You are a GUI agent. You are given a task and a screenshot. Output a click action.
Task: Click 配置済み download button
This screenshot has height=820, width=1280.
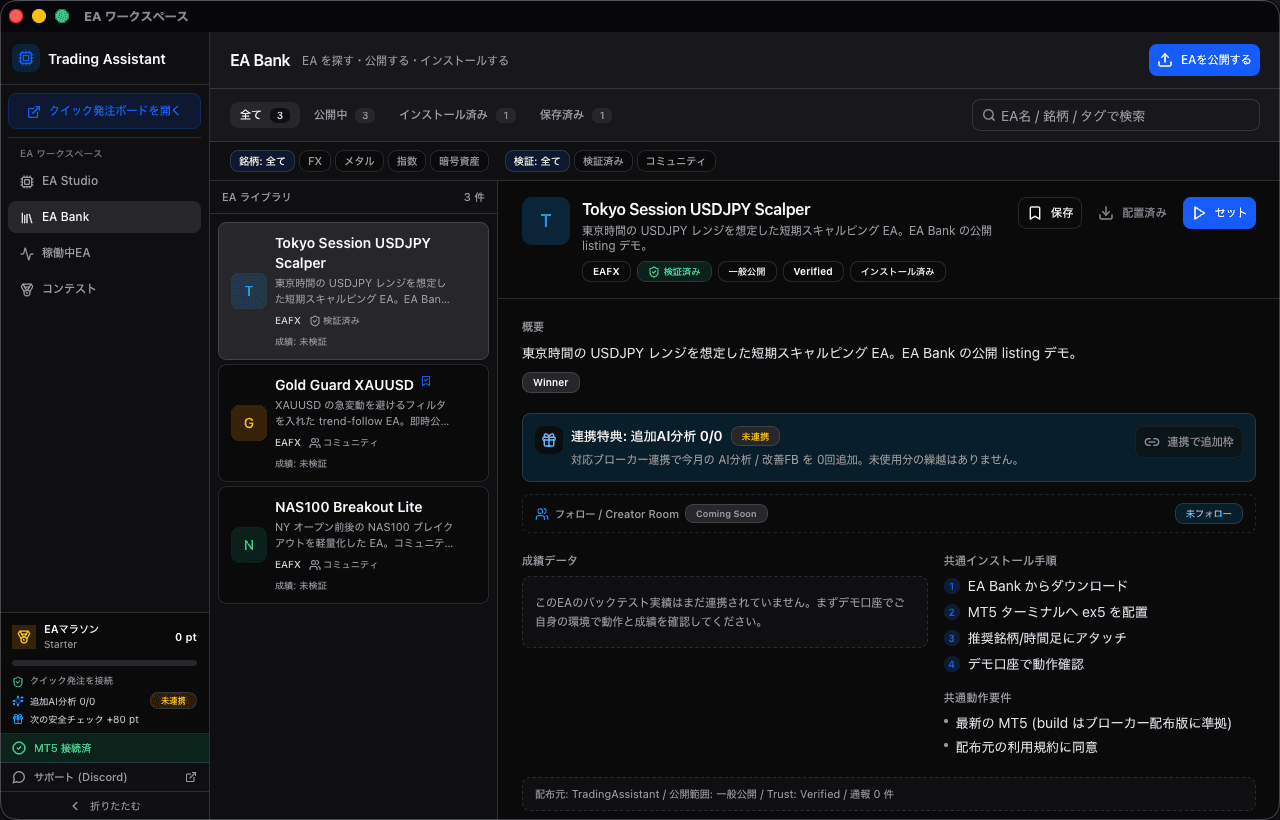(x=1132, y=213)
